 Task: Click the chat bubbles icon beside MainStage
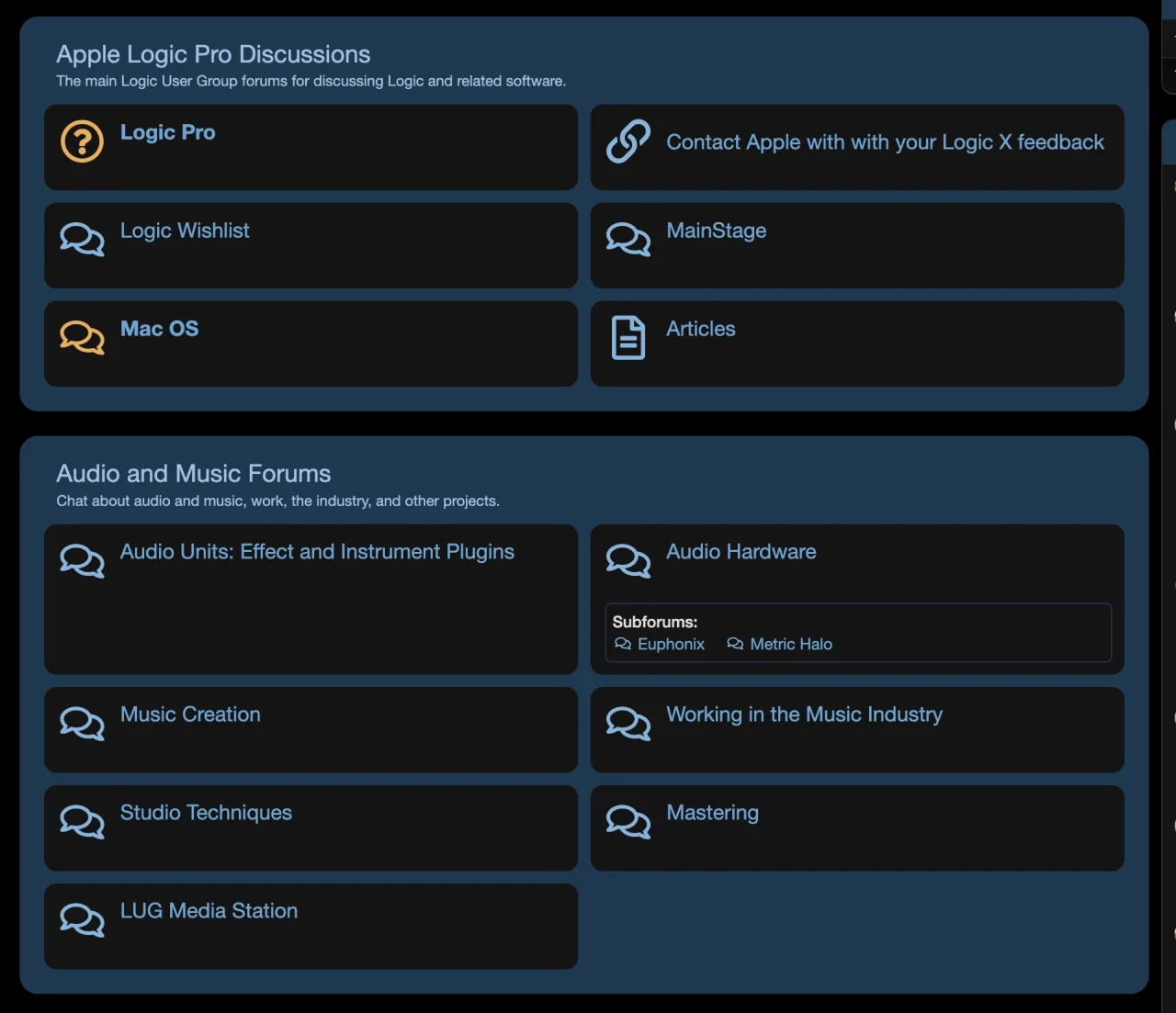click(628, 240)
